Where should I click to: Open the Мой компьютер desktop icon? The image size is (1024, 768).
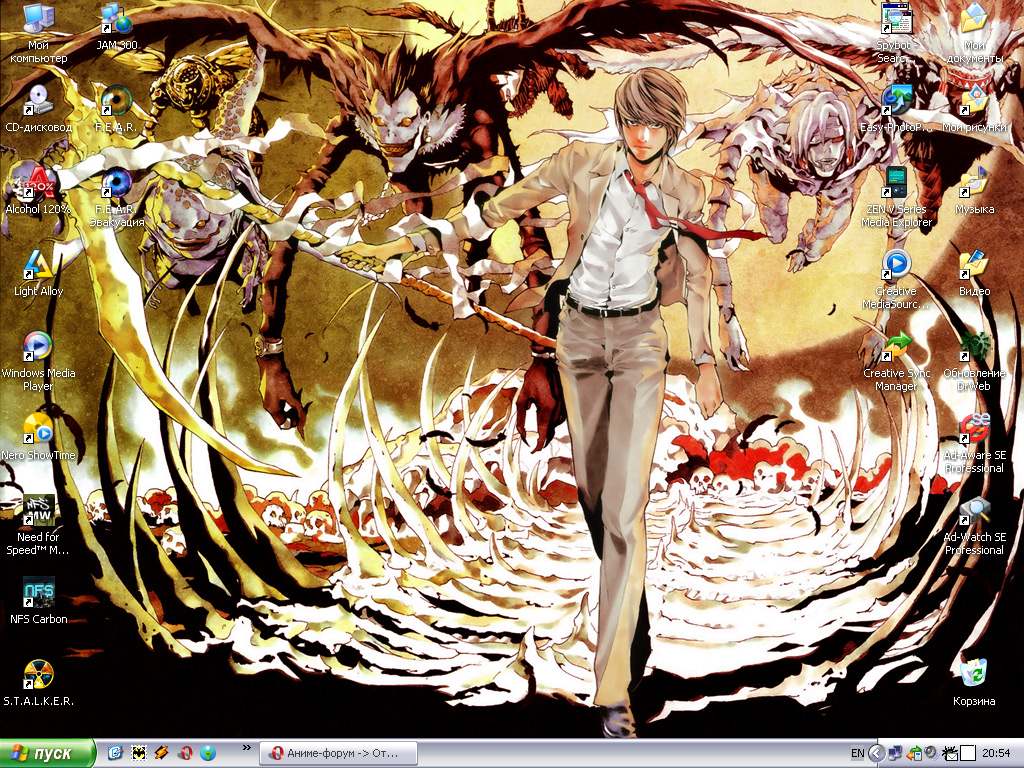point(39,33)
